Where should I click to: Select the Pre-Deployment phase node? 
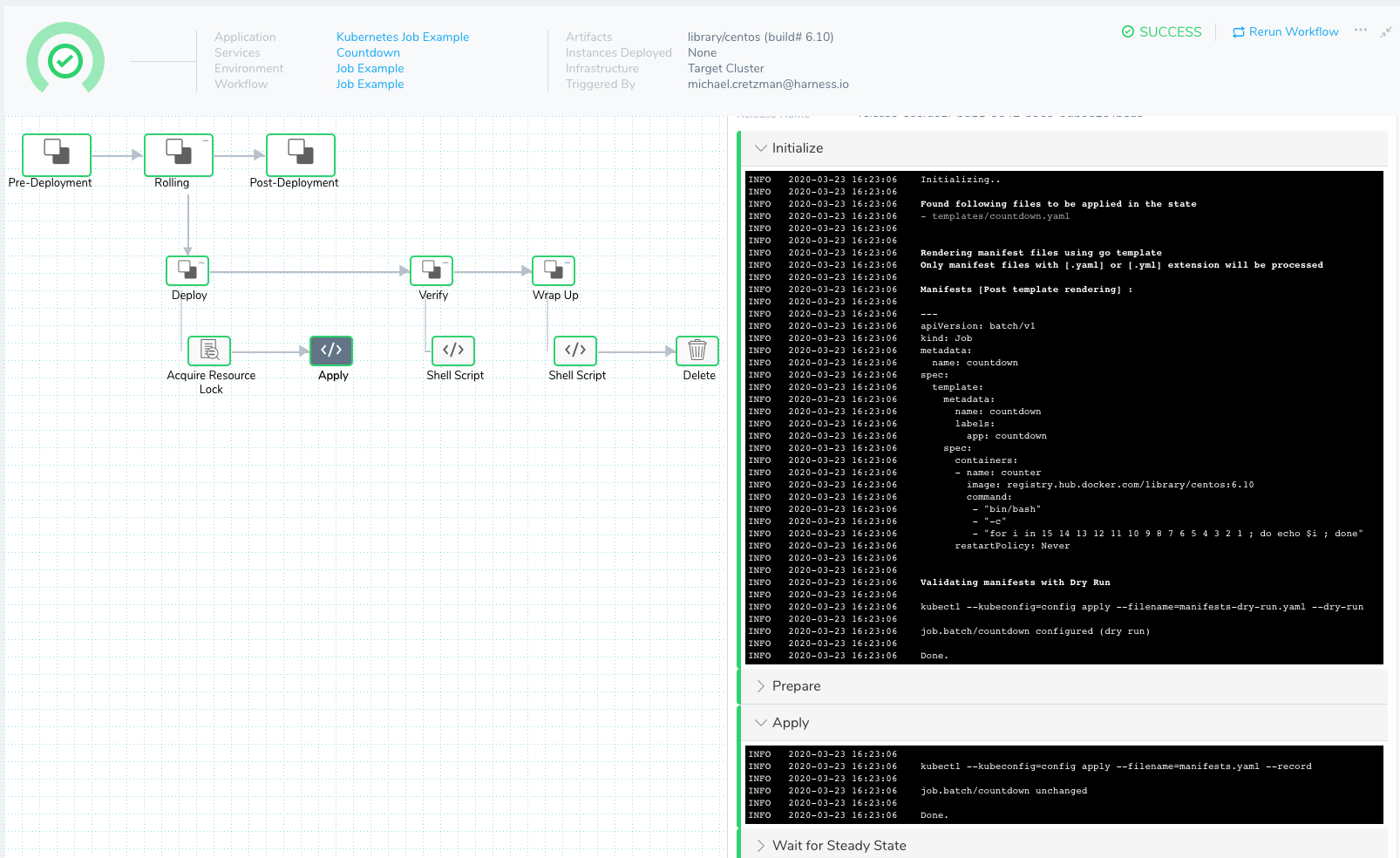[x=57, y=154]
